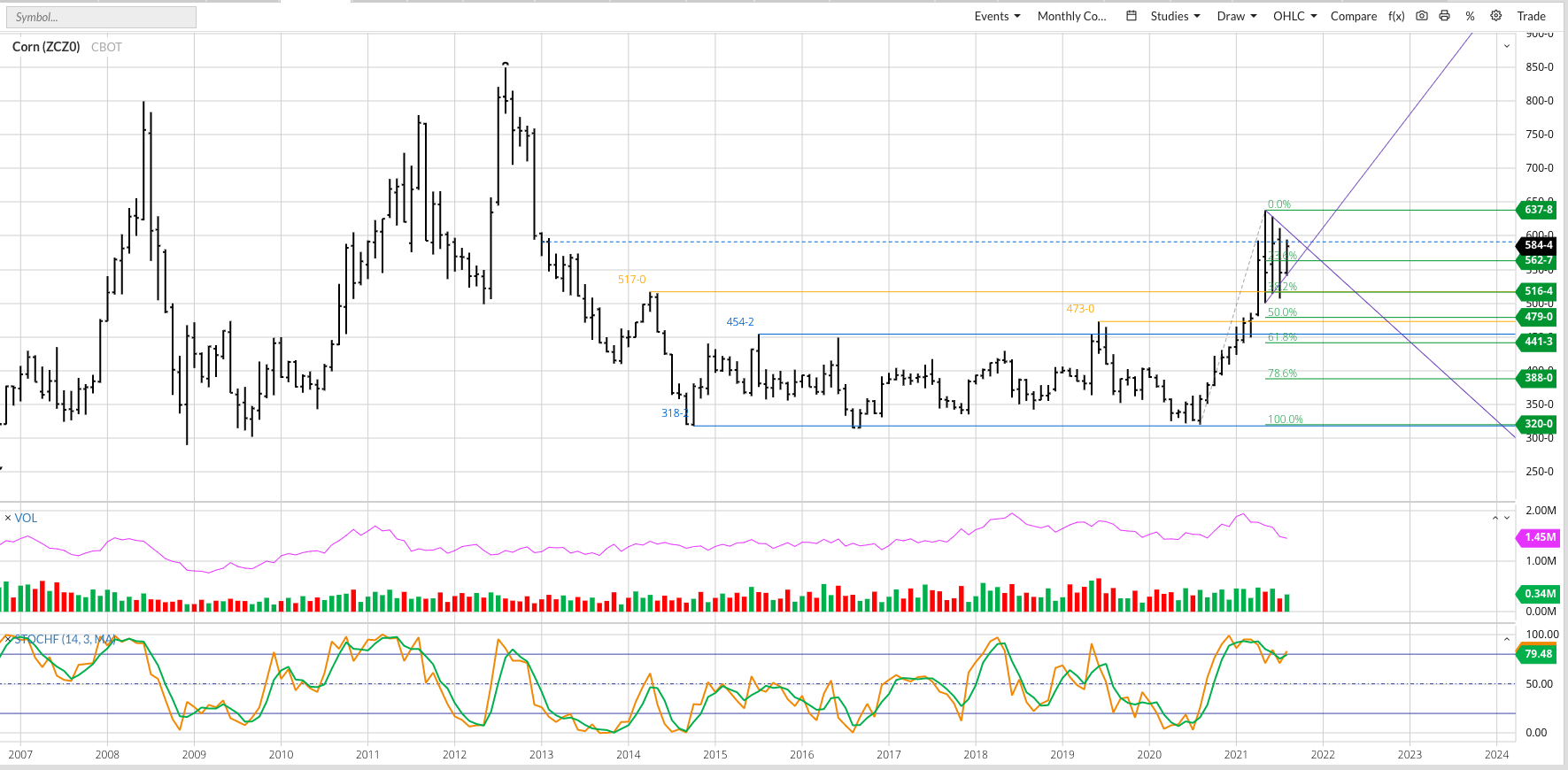Viewport: 1568px width, 770px height.
Task: Print the chart using printer icon
Action: pos(1445,16)
